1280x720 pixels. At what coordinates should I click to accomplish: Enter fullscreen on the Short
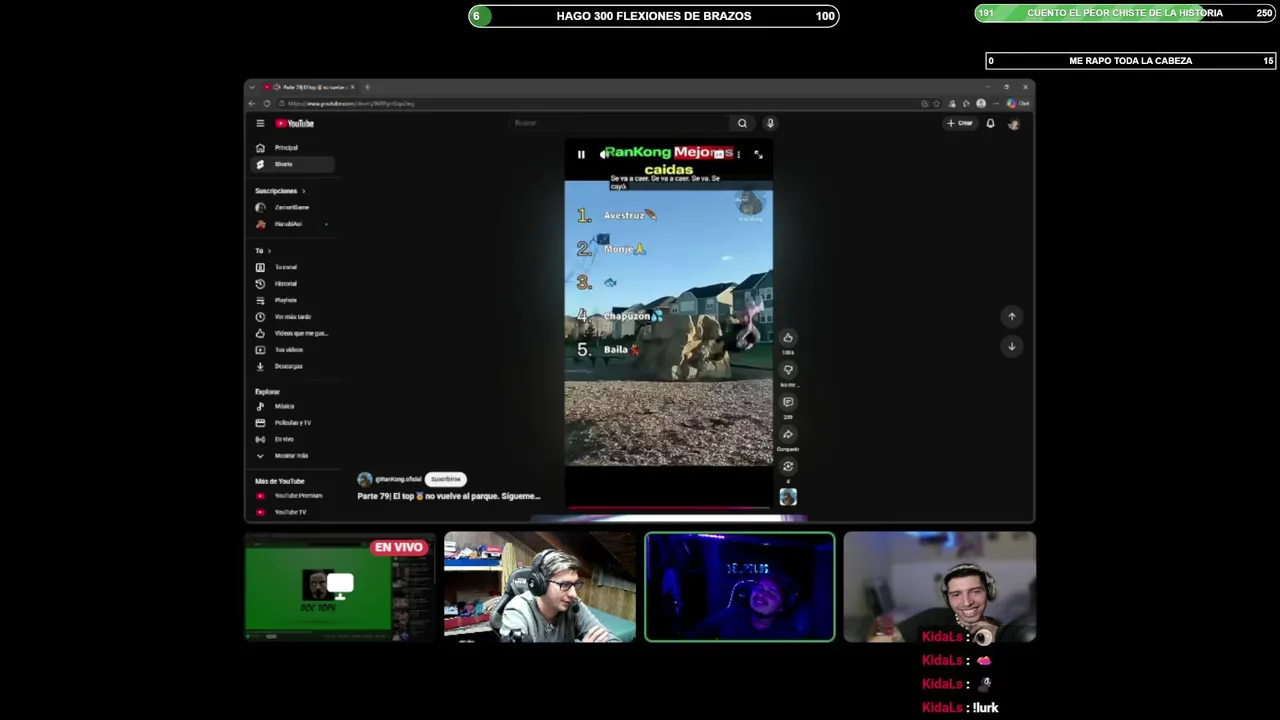[x=758, y=154]
